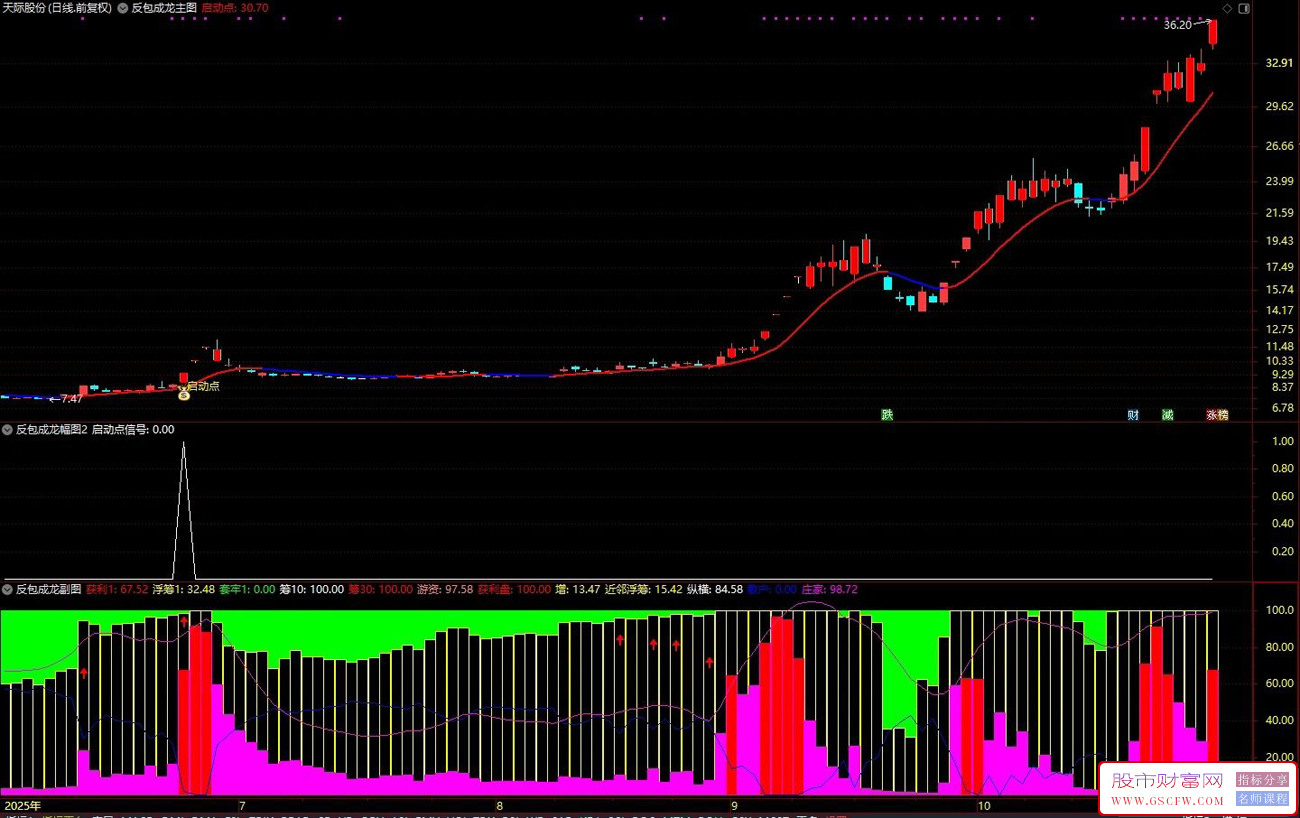
Task: Click the 23.99 price axis label
Action: pyautogui.click(x=1280, y=181)
